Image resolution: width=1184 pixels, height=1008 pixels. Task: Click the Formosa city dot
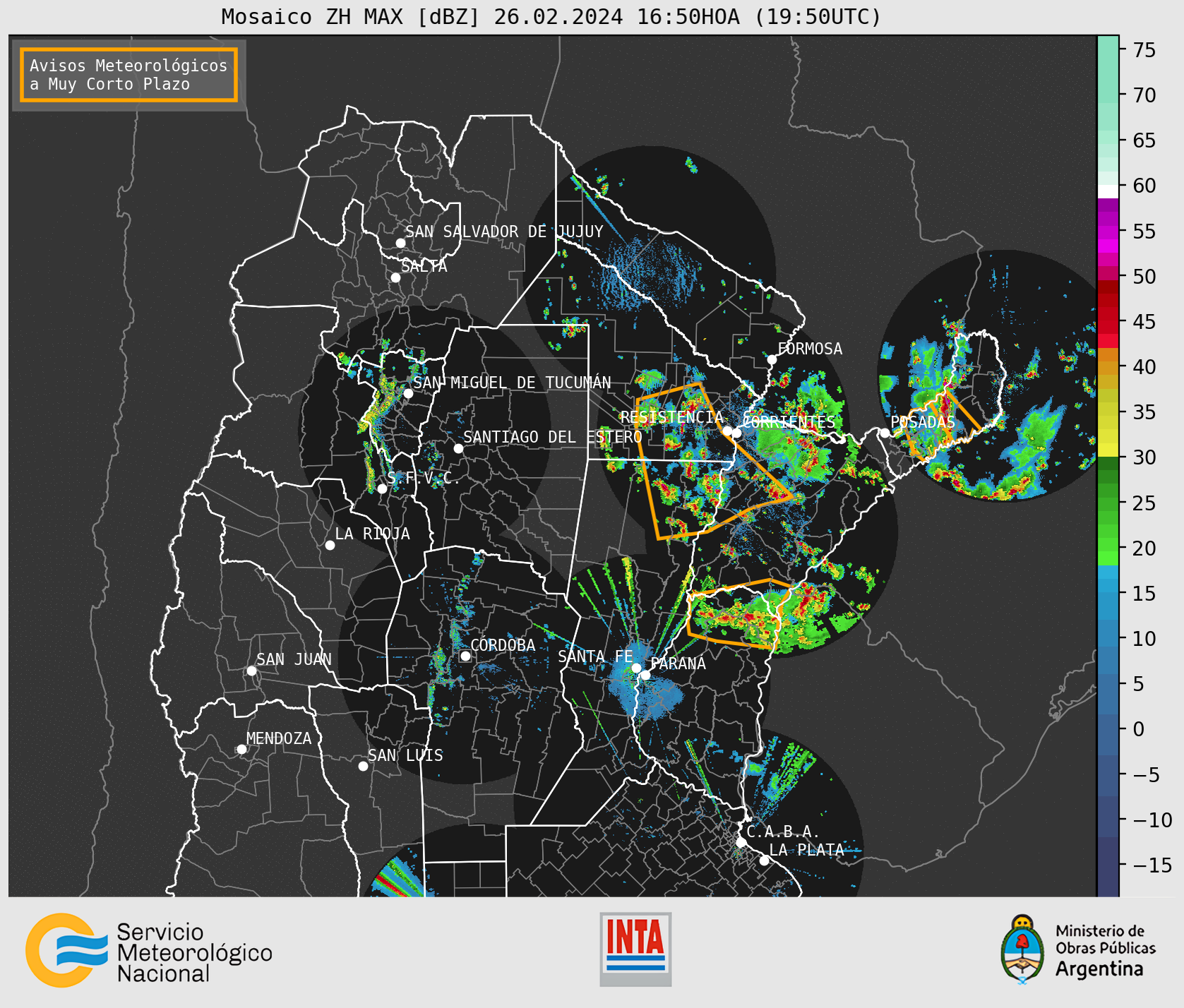click(772, 359)
